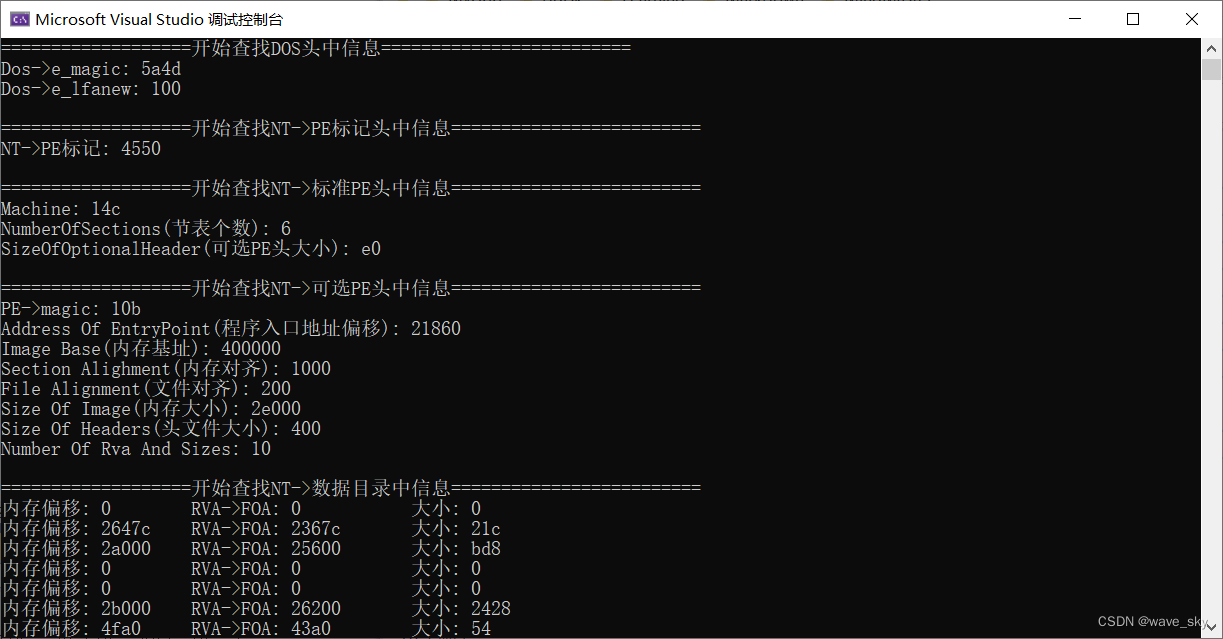Screen dimensions: 1223x639
Task: Click the Address Of EntryPoint line
Action: tap(231, 329)
